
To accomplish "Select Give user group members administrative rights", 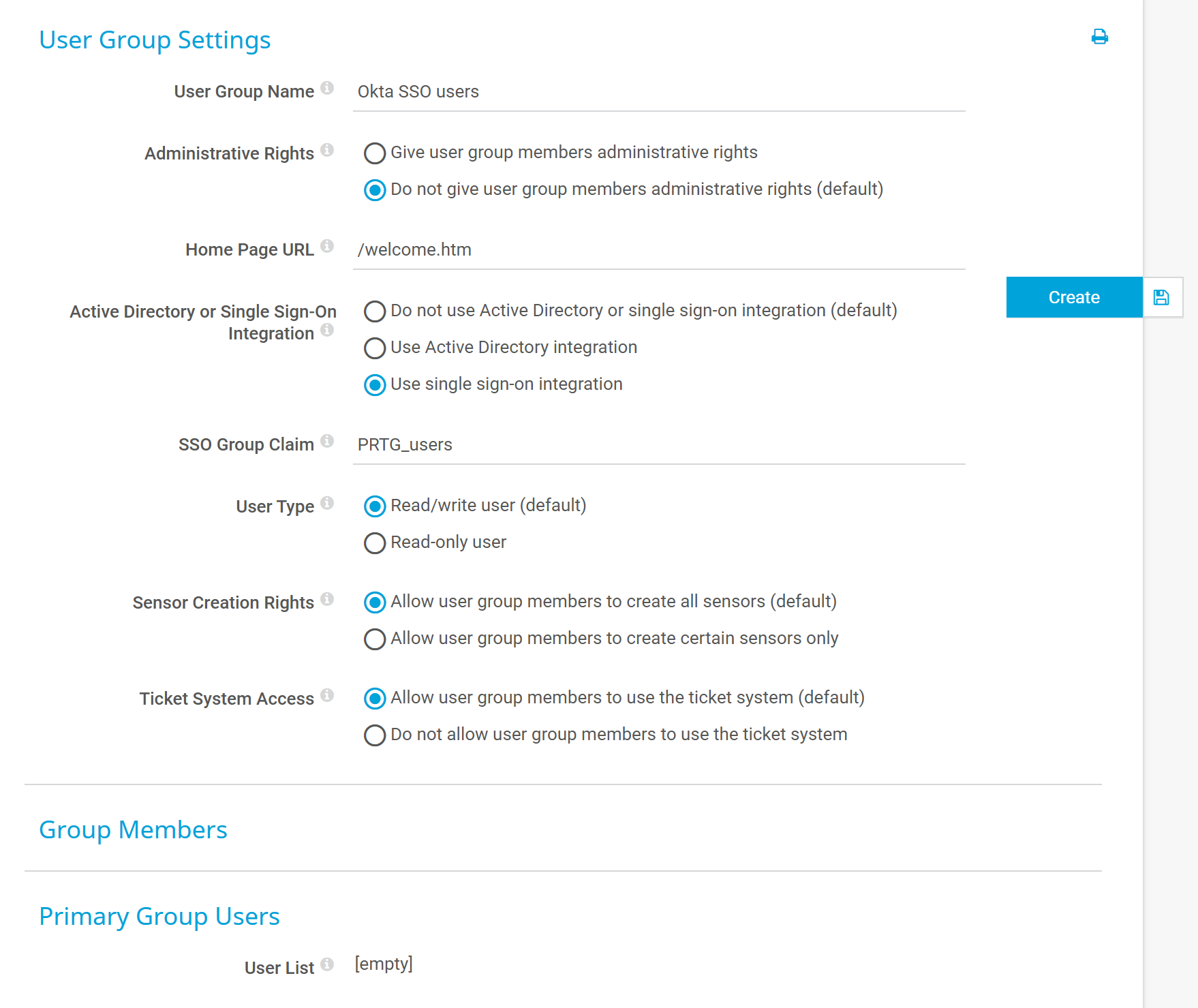I will 375,153.
